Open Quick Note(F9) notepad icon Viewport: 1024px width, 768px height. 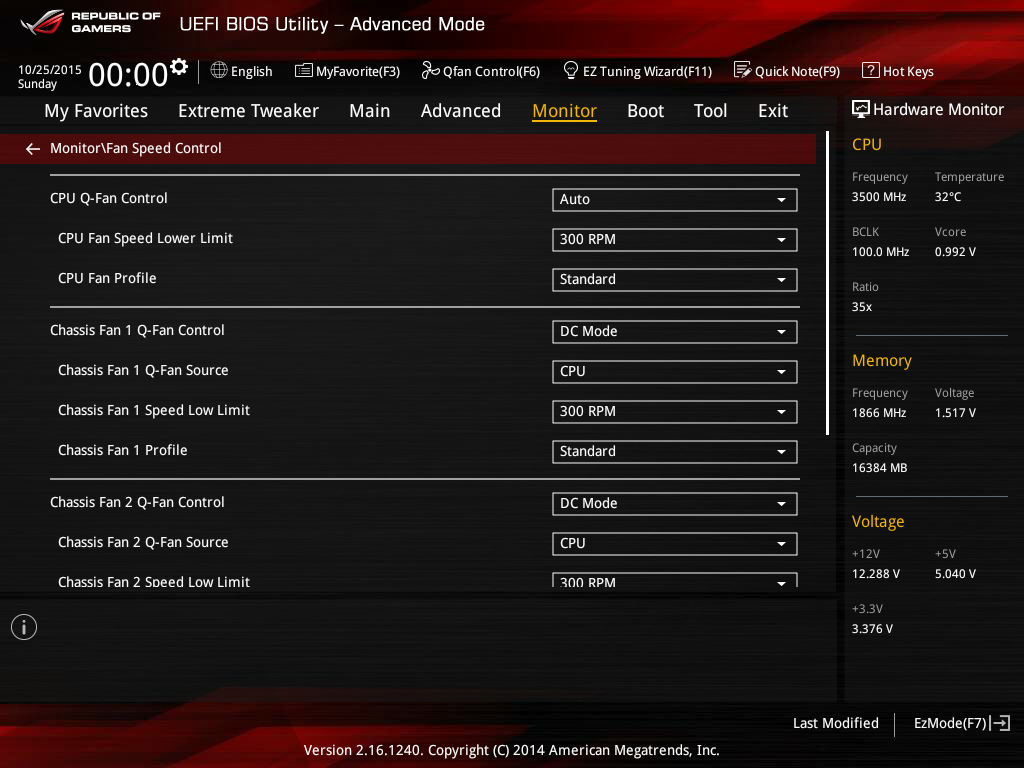(743, 70)
